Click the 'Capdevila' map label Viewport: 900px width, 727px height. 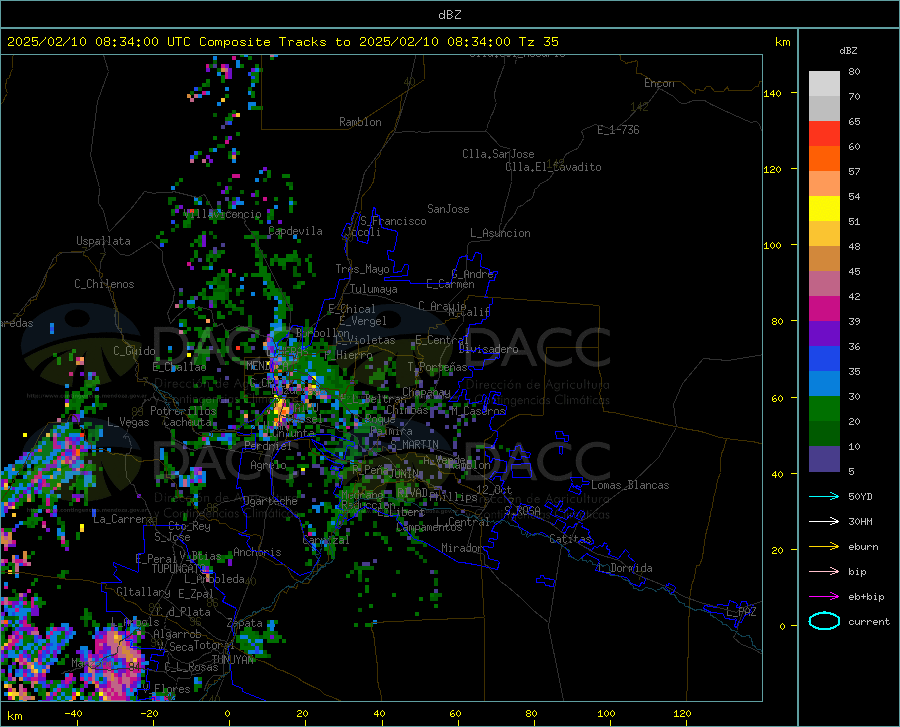[295, 231]
